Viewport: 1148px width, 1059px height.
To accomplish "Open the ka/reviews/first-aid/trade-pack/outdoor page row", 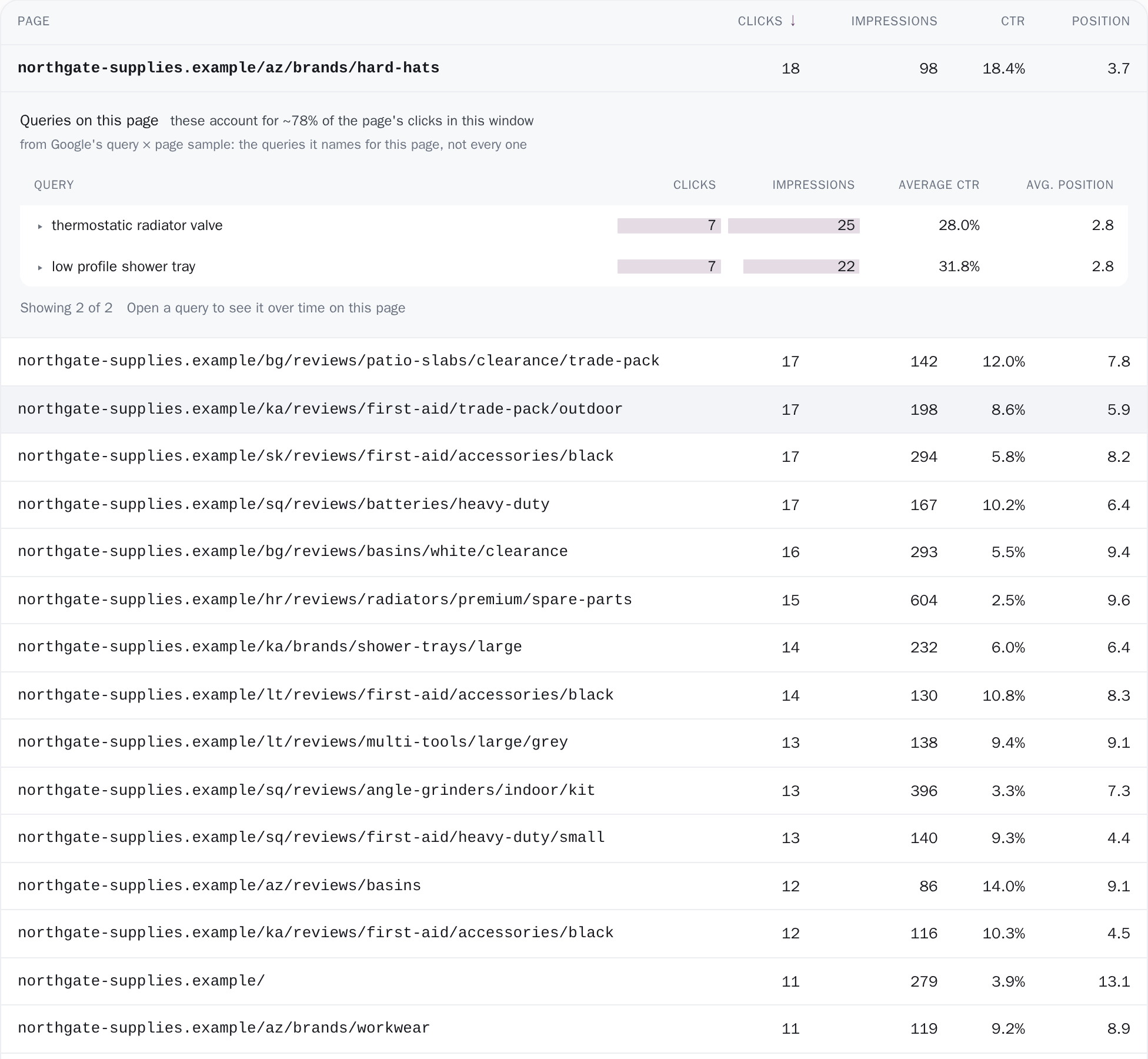I will click(x=574, y=409).
